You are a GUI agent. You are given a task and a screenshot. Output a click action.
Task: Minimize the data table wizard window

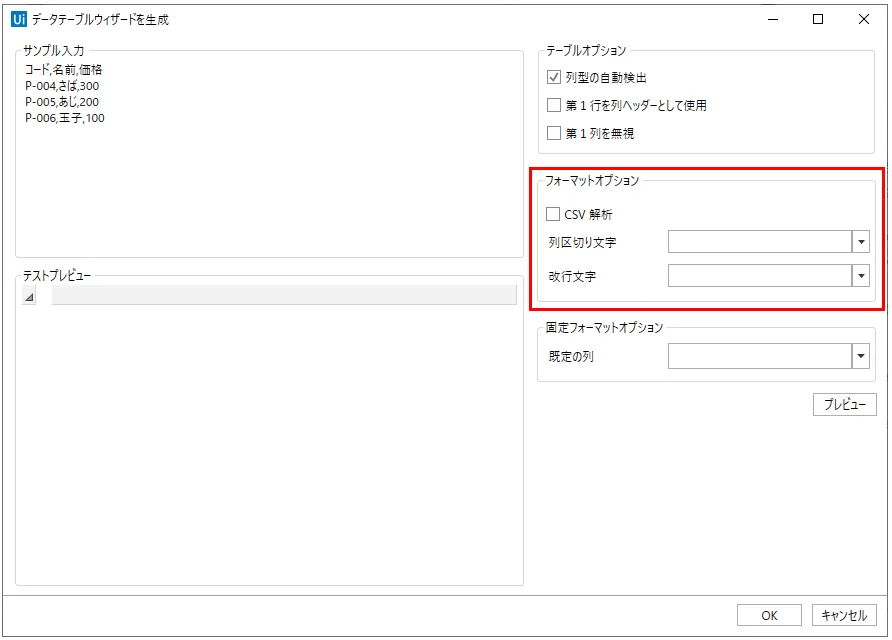pos(772,19)
